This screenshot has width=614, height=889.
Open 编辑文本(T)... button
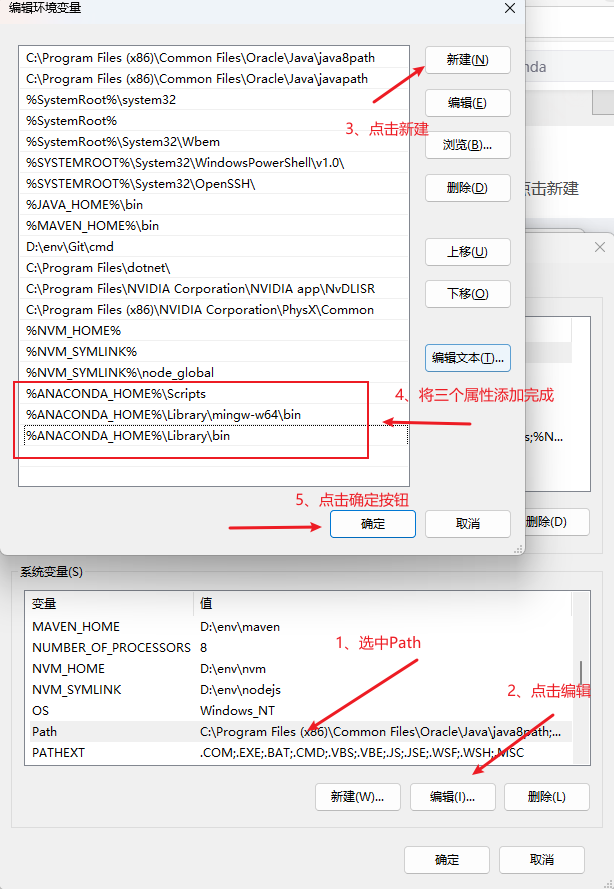tap(468, 358)
